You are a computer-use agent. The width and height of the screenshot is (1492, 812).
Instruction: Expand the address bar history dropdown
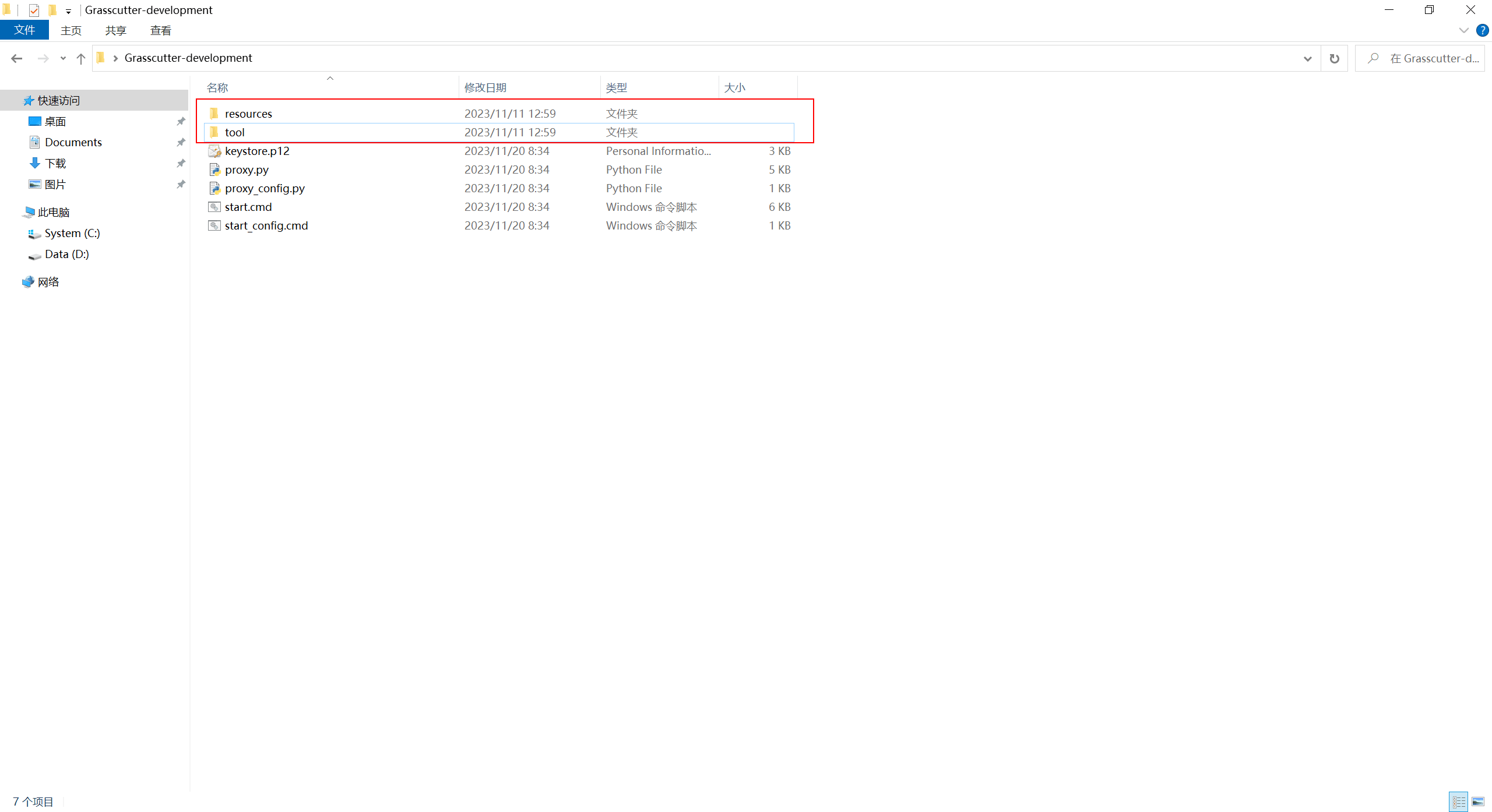click(x=1307, y=58)
